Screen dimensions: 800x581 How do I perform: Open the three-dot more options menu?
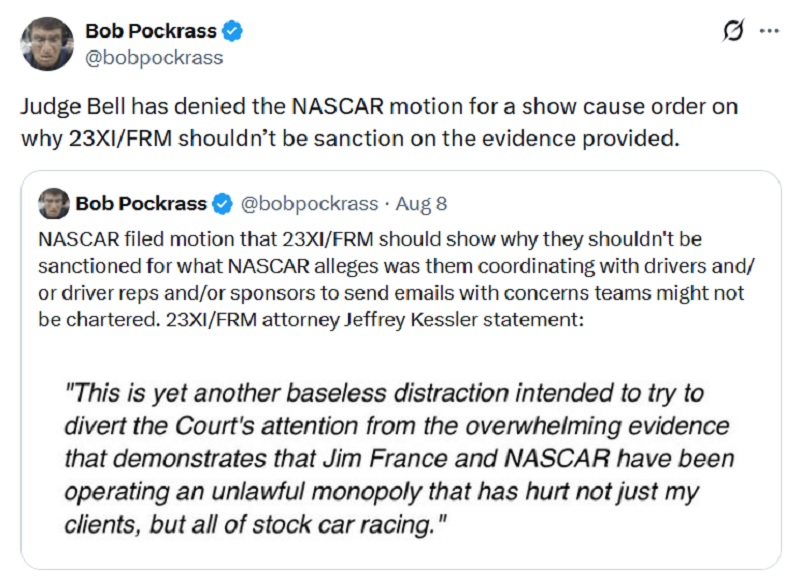tap(769, 31)
